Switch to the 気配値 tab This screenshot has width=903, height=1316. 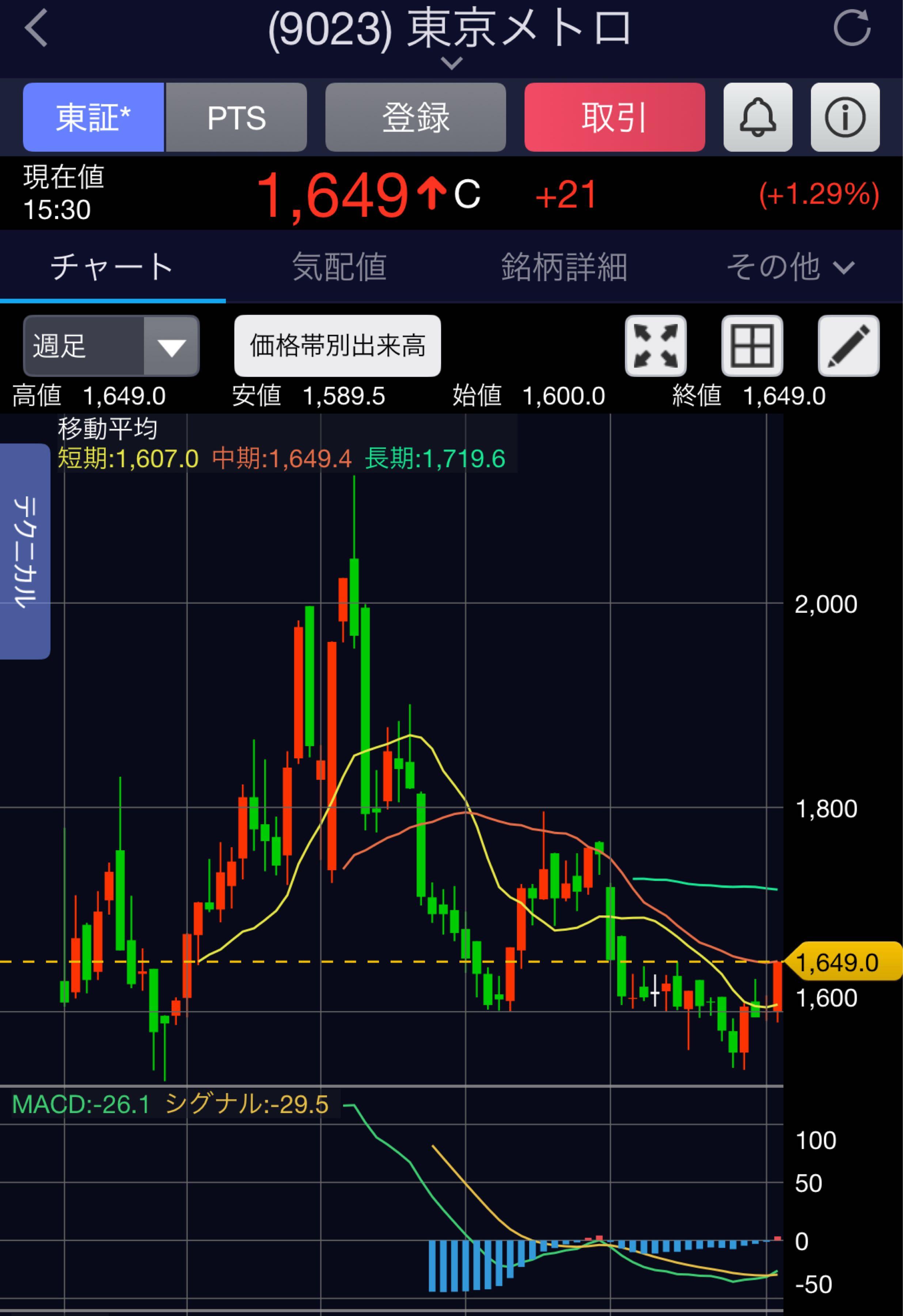[x=339, y=267]
